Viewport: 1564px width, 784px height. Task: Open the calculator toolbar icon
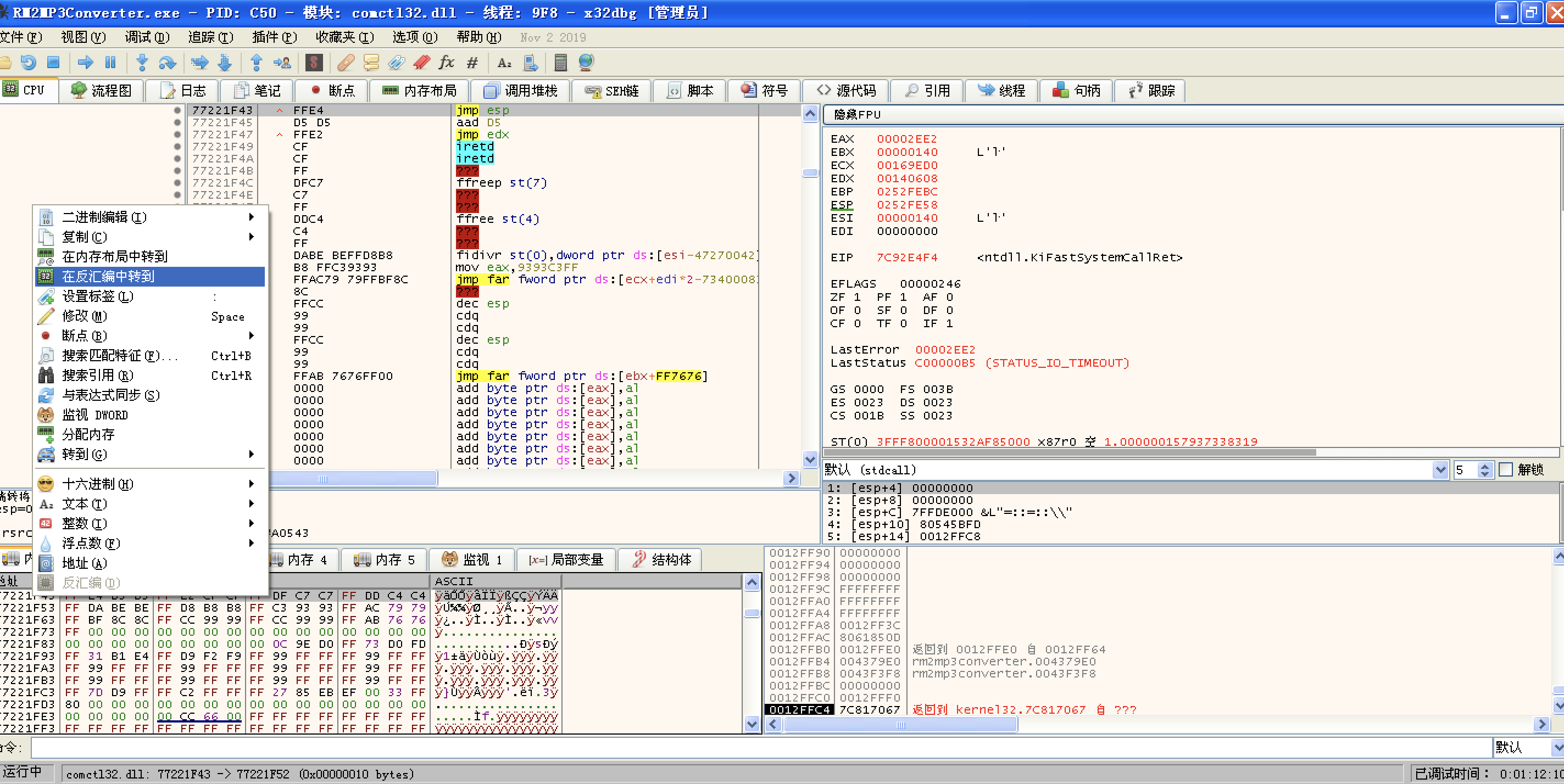pos(560,63)
